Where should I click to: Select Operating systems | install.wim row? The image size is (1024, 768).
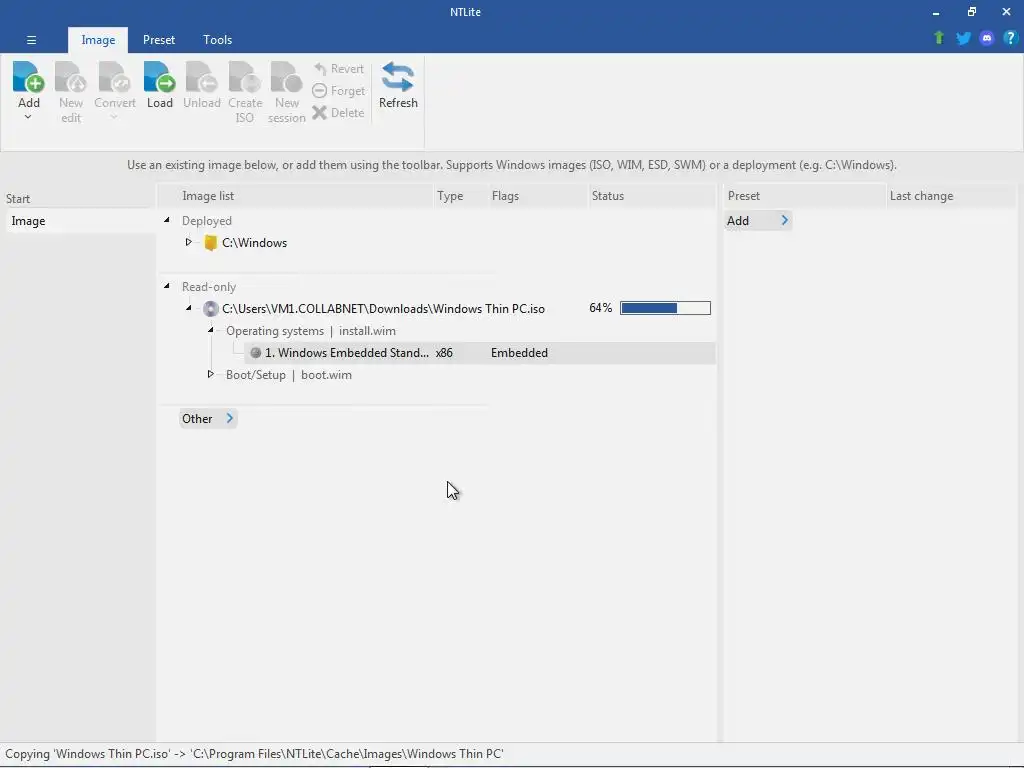(311, 331)
